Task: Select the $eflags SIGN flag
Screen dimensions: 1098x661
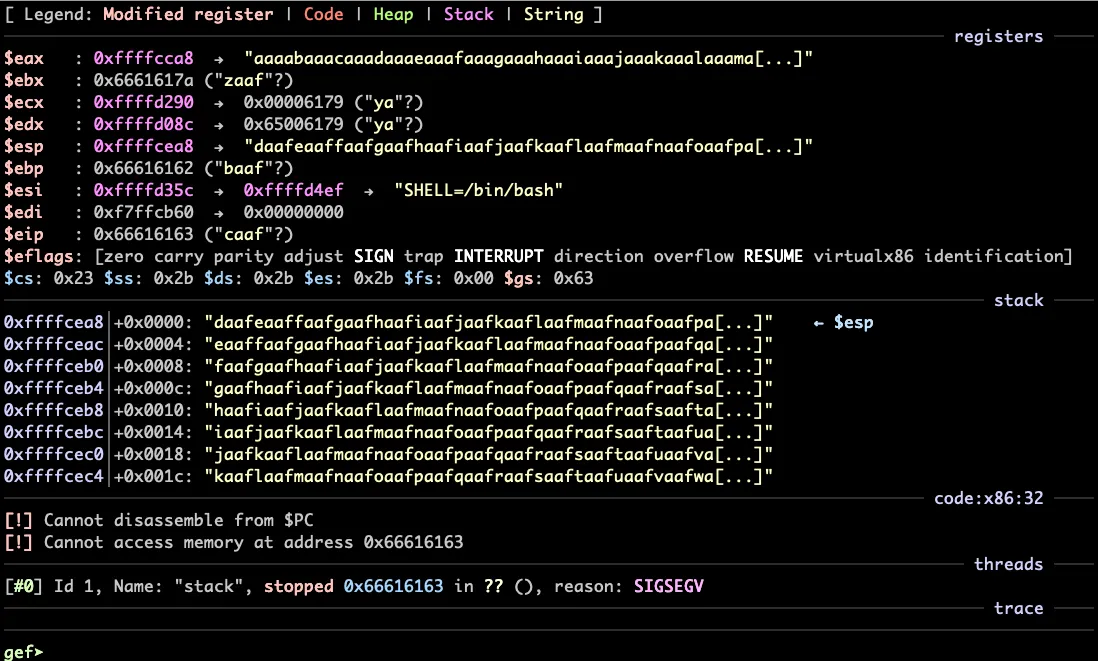Action: pos(373,256)
